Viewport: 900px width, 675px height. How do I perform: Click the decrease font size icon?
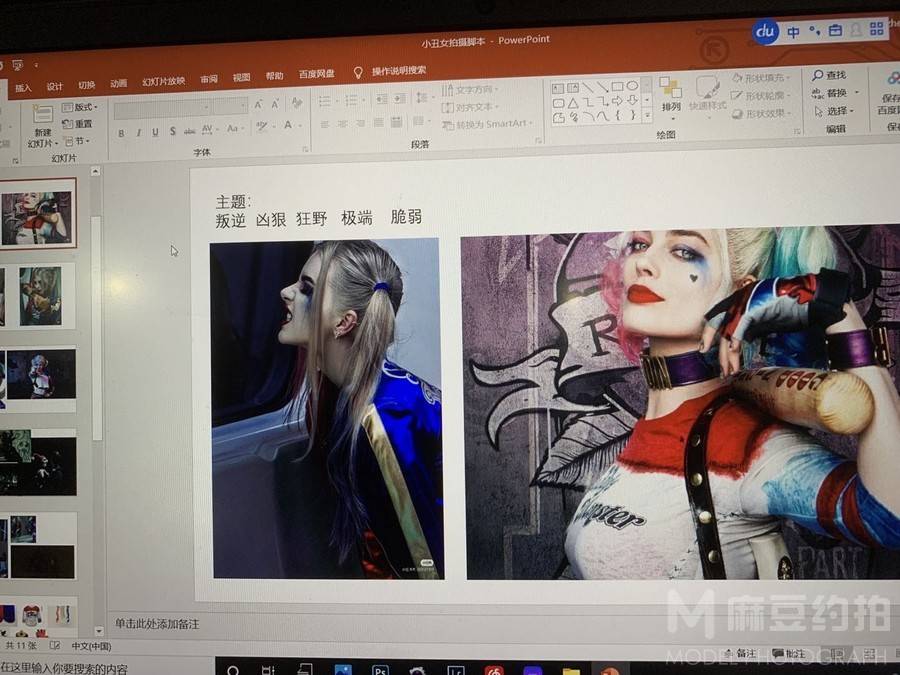click(x=276, y=104)
